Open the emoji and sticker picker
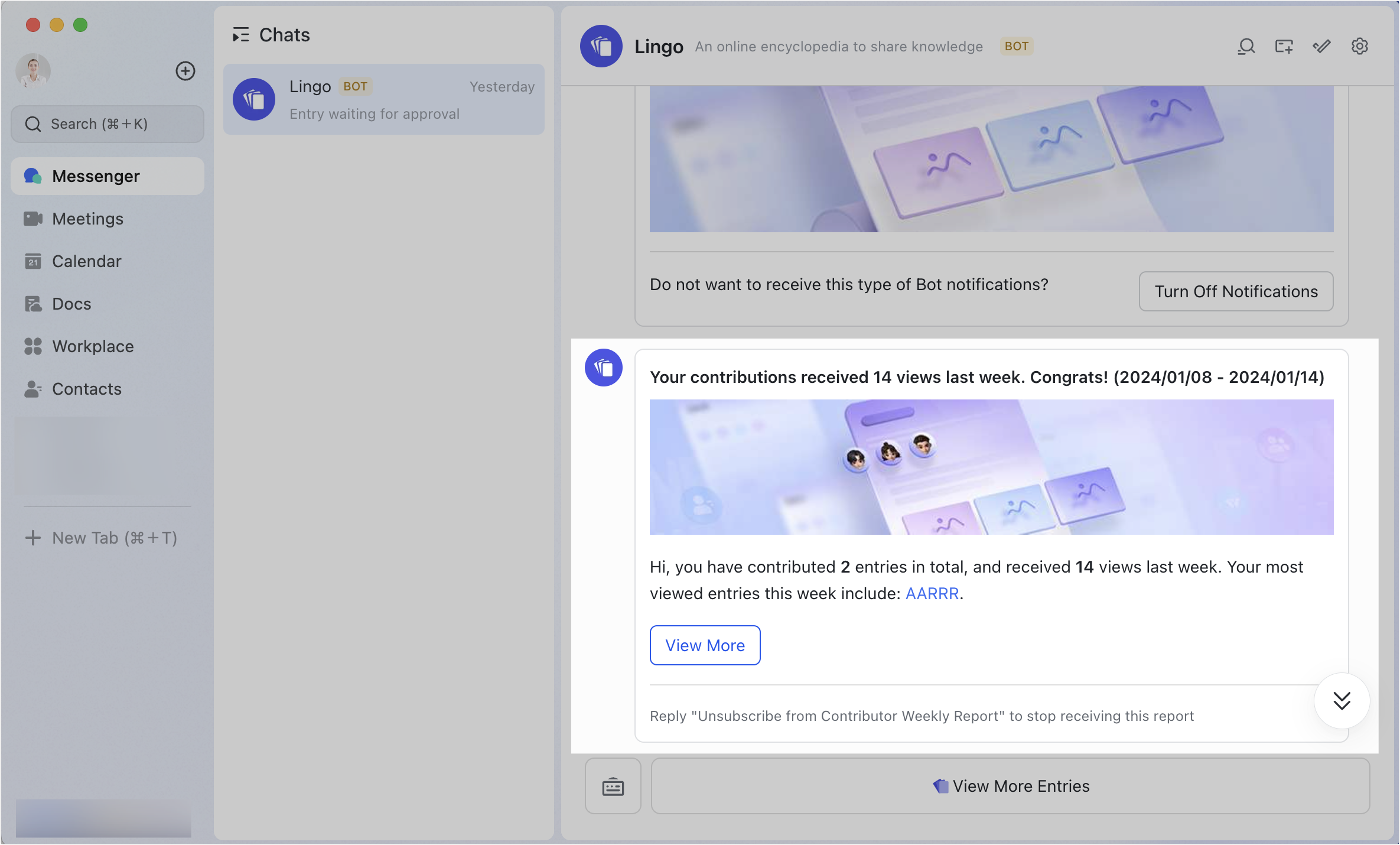Viewport: 1400px width, 845px height. (x=613, y=786)
